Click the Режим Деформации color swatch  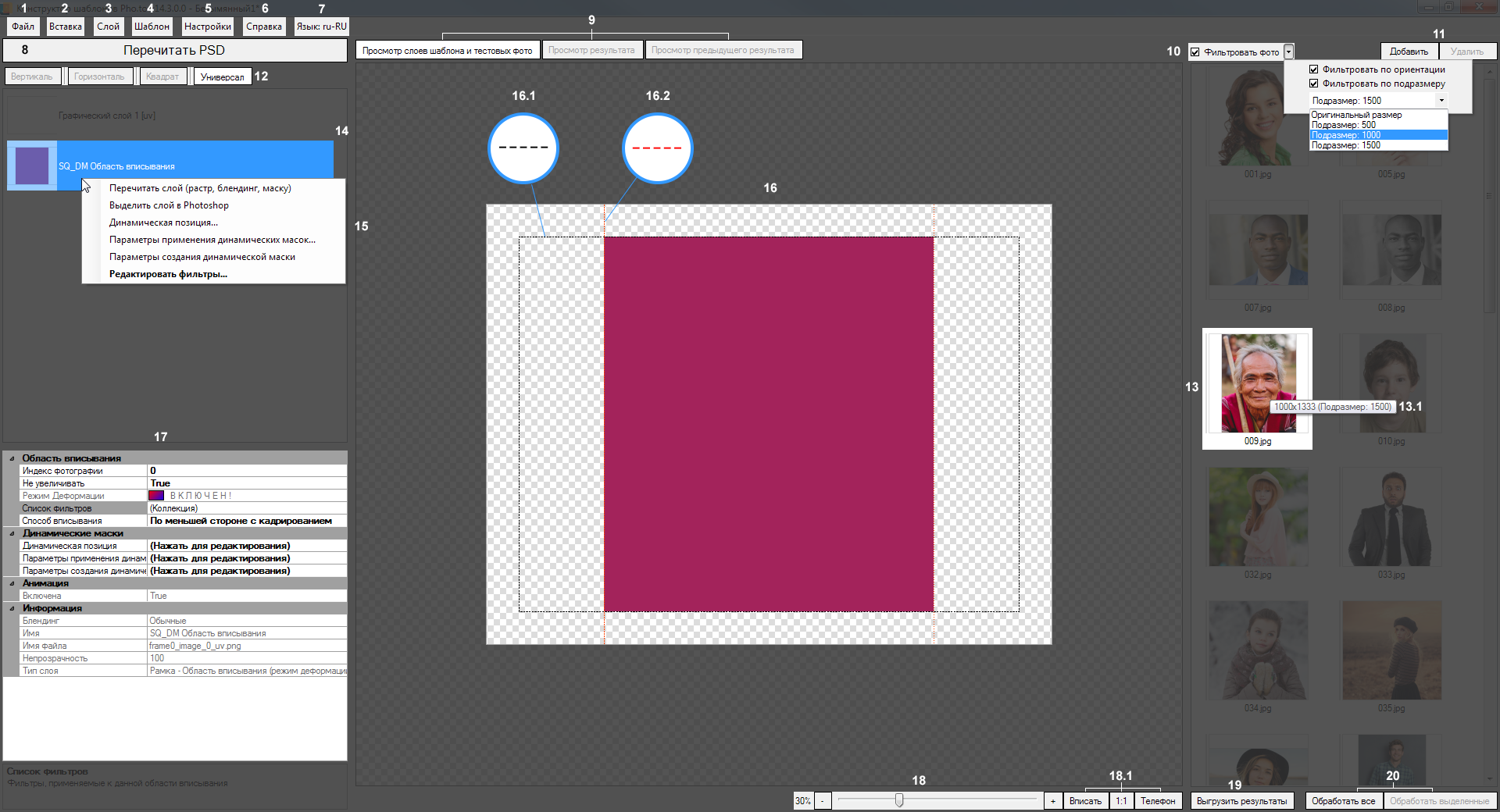(x=156, y=496)
